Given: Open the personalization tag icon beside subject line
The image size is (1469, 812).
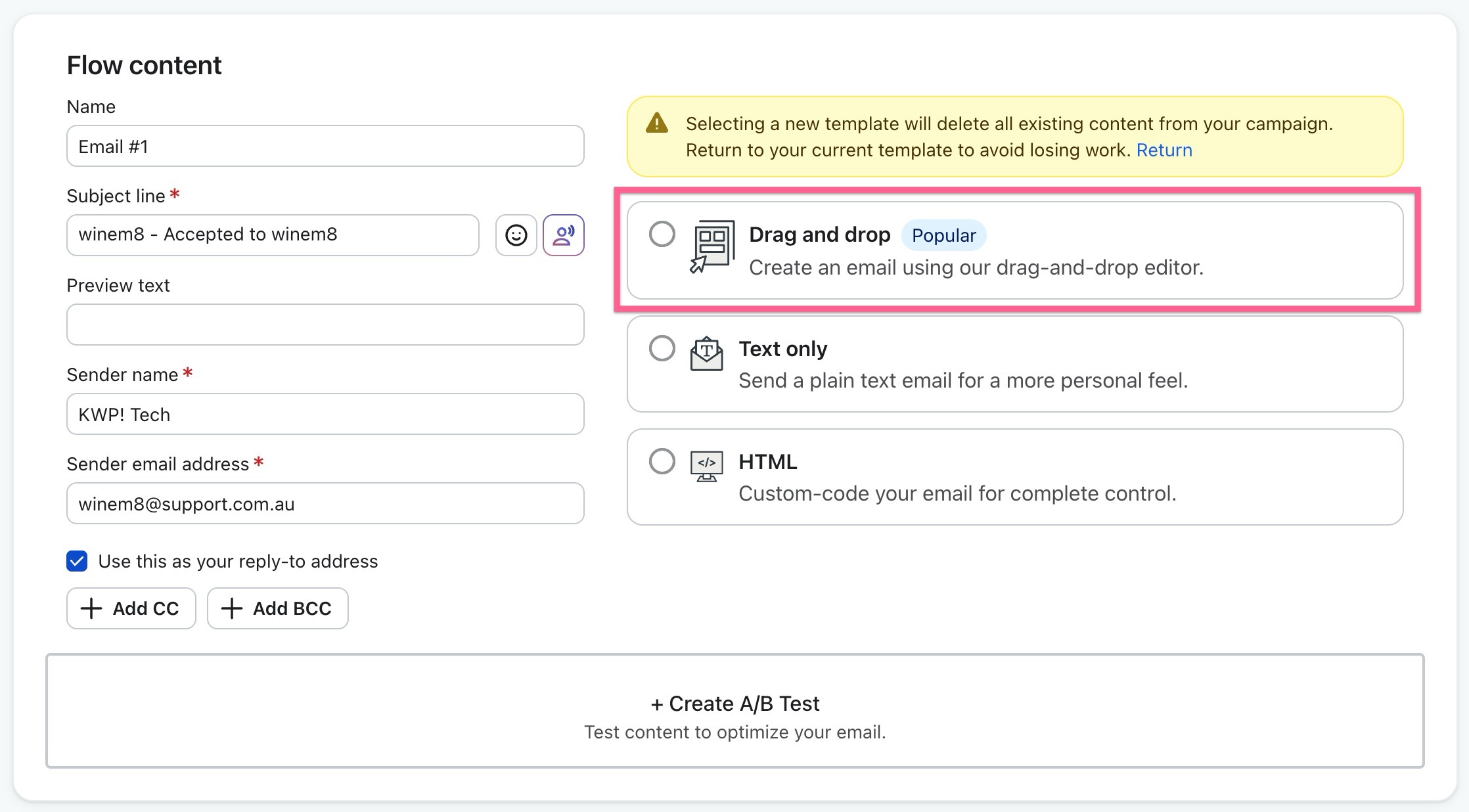Looking at the screenshot, I should click(564, 235).
